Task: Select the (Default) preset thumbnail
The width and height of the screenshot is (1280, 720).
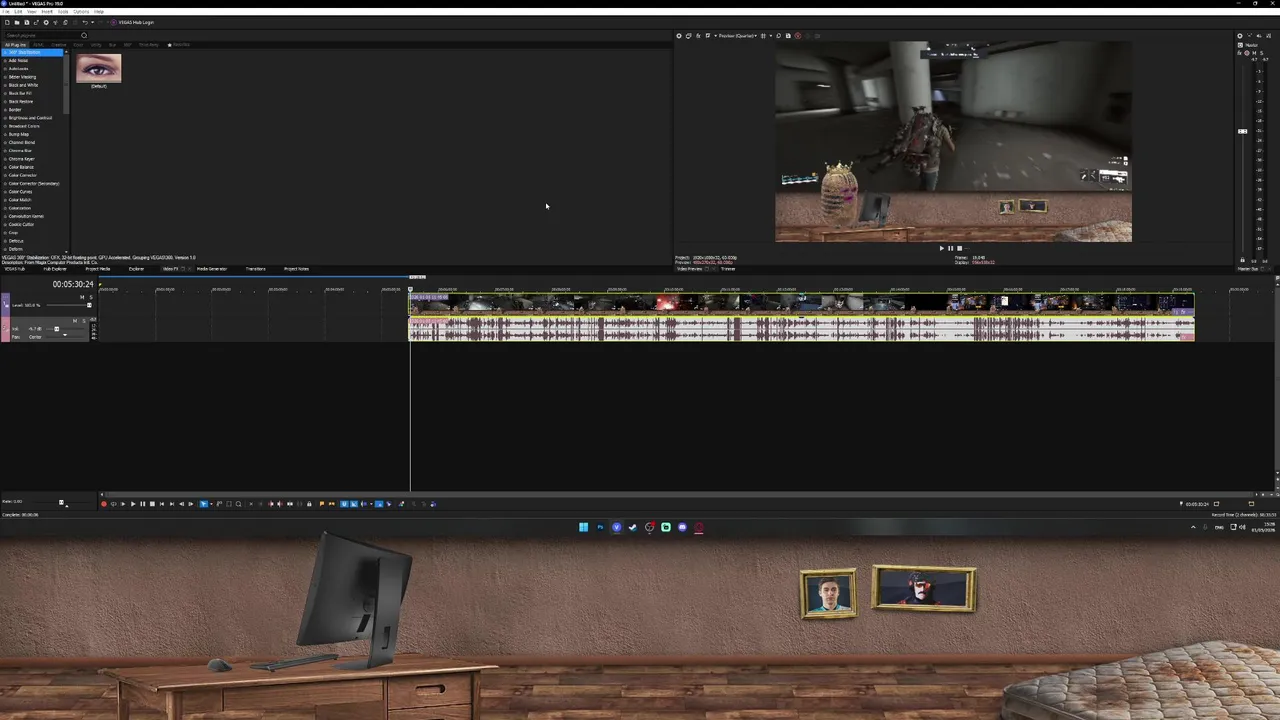Action: coord(98,69)
